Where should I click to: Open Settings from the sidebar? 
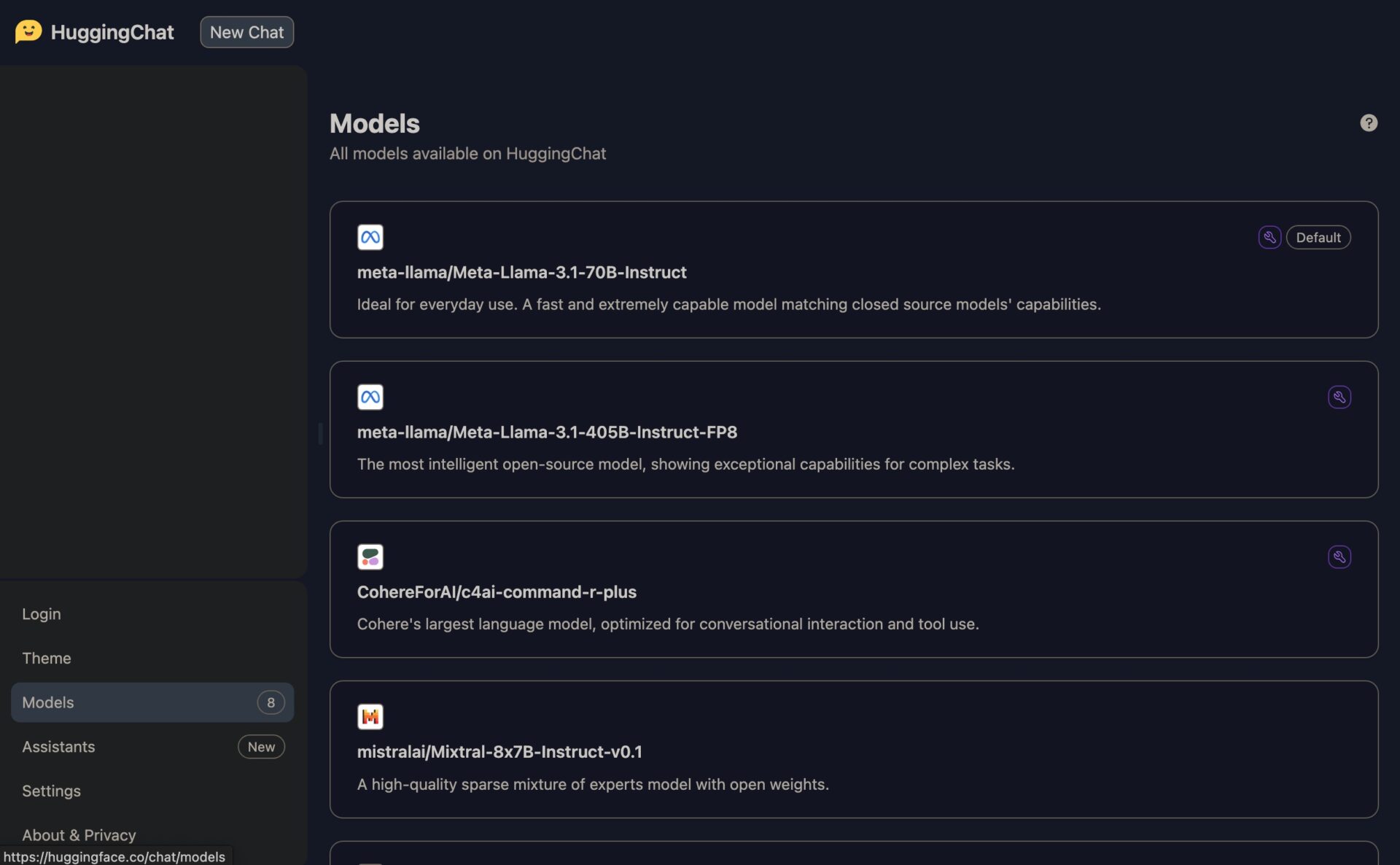click(x=51, y=790)
